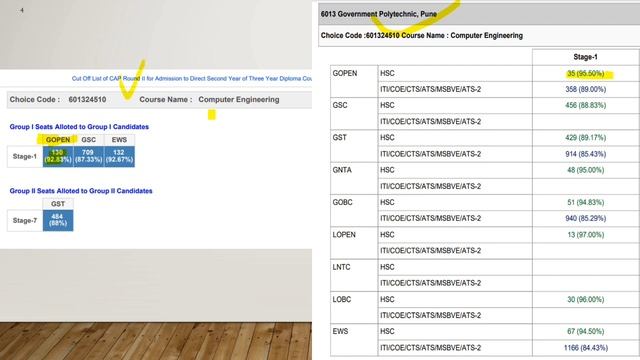This screenshot has width=640, height=360.
Task: Select HSC label in the GOPEN row
Action: (387, 73)
